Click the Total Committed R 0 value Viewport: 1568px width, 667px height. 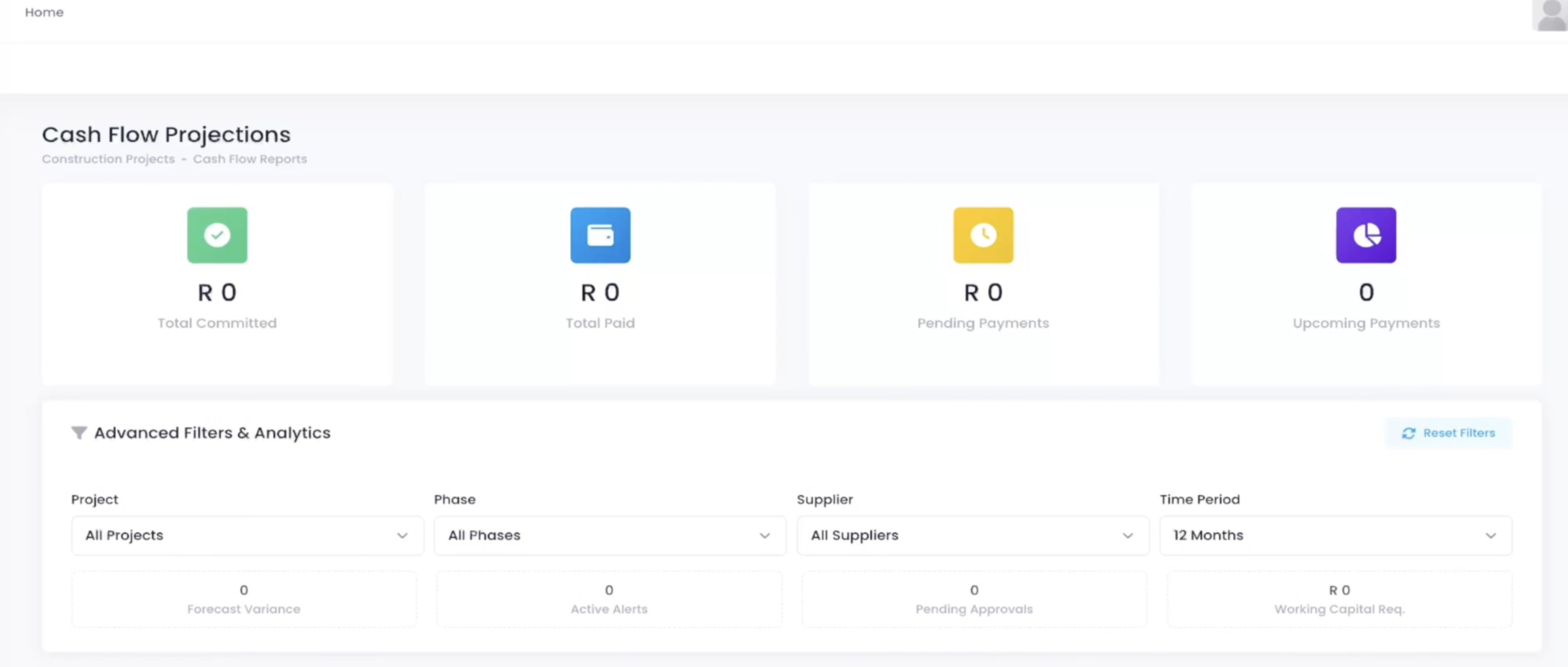coord(217,293)
